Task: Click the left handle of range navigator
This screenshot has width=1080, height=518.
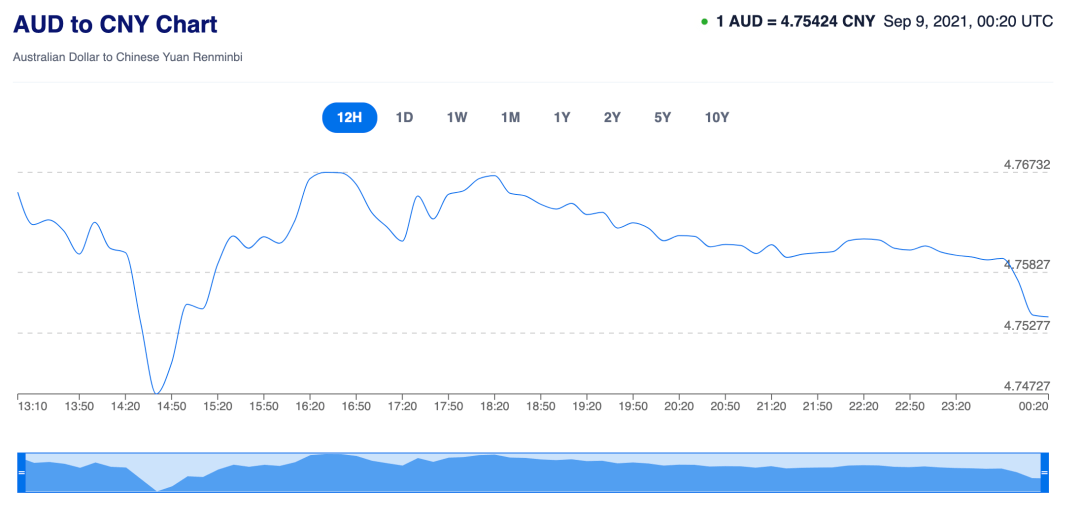Action: (x=21, y=472)
